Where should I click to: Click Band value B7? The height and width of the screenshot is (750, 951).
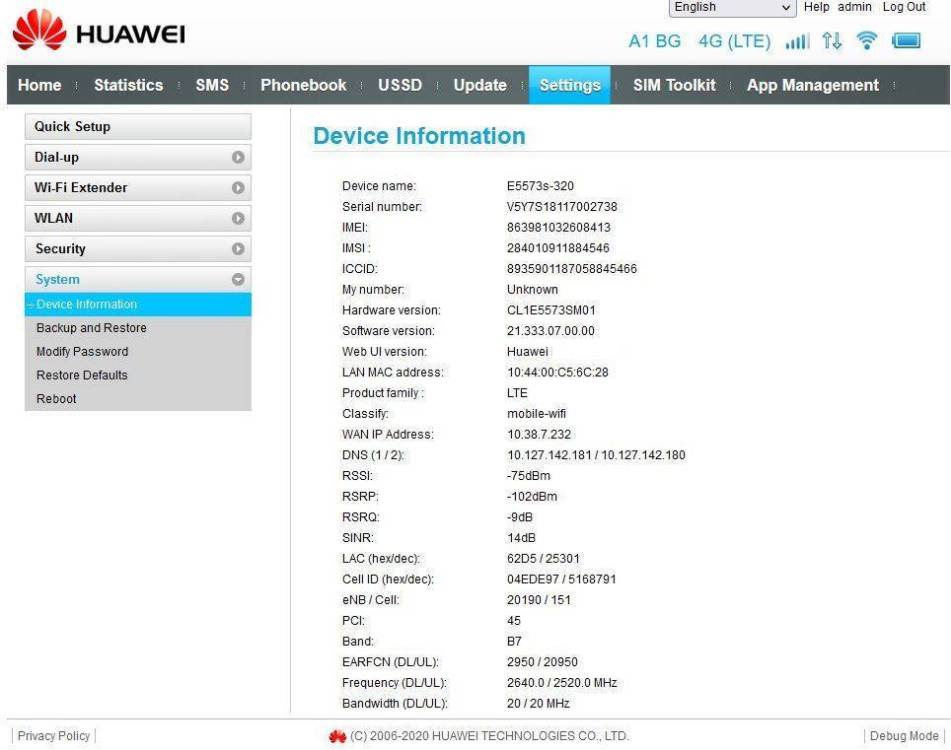[514, 641]
